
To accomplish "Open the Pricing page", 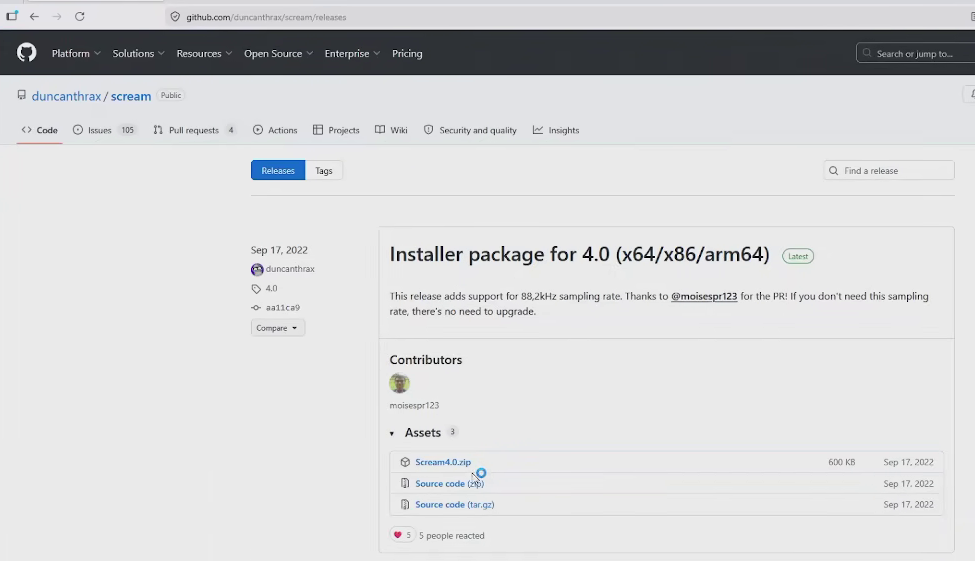I will coord(407,53).
